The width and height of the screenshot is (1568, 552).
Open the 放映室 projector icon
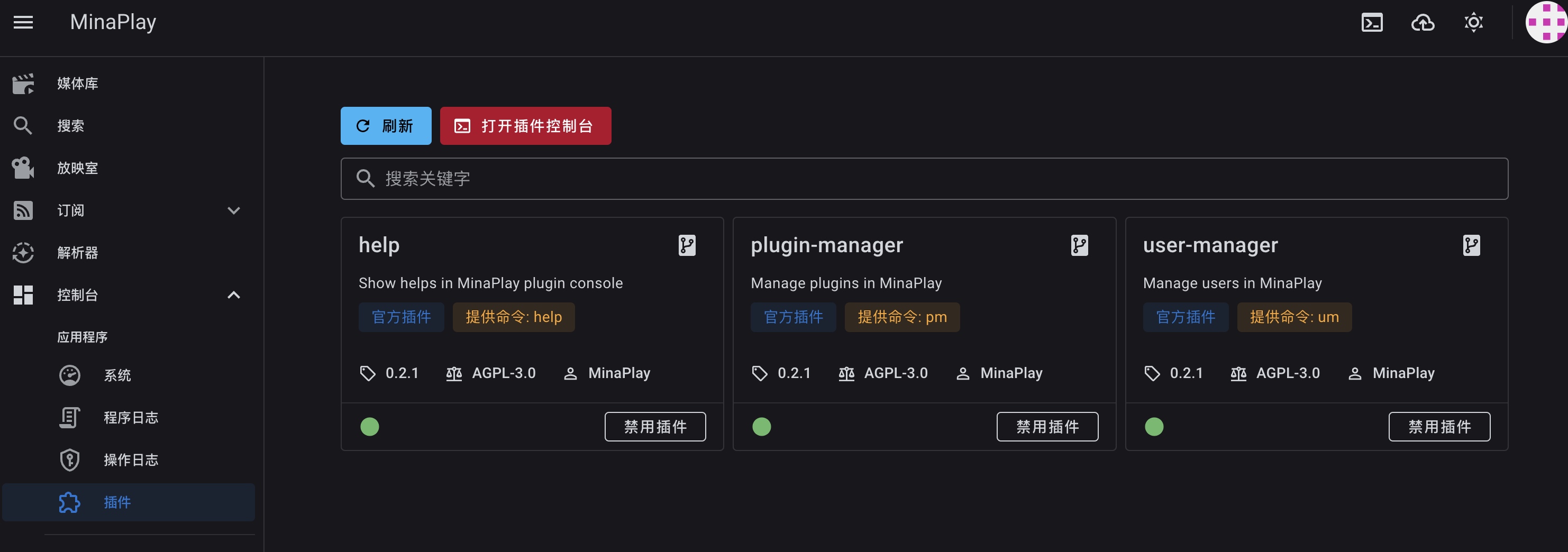pos(23,168)
